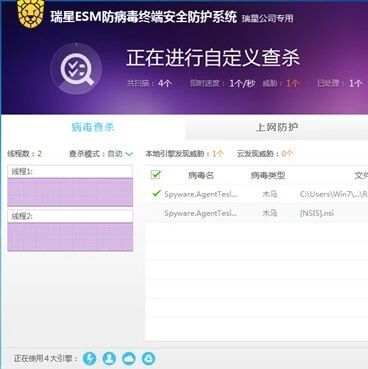The image size is (368, 369).
Task: Click the 云发现威胁 0个 label
Action: pos(265,154)
